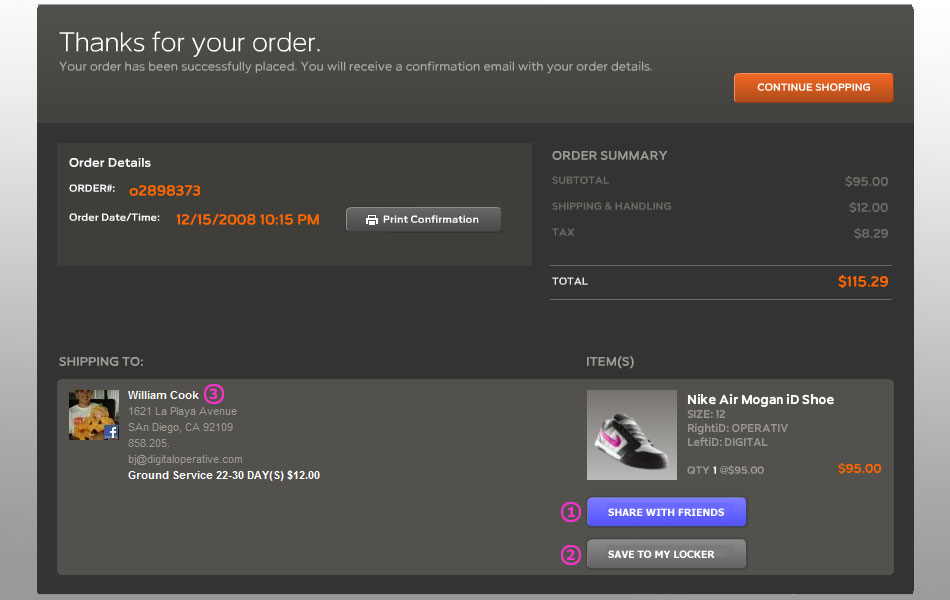Click the Thanks for your order heading
The image size is (950, 600).
tap(190, 43)
